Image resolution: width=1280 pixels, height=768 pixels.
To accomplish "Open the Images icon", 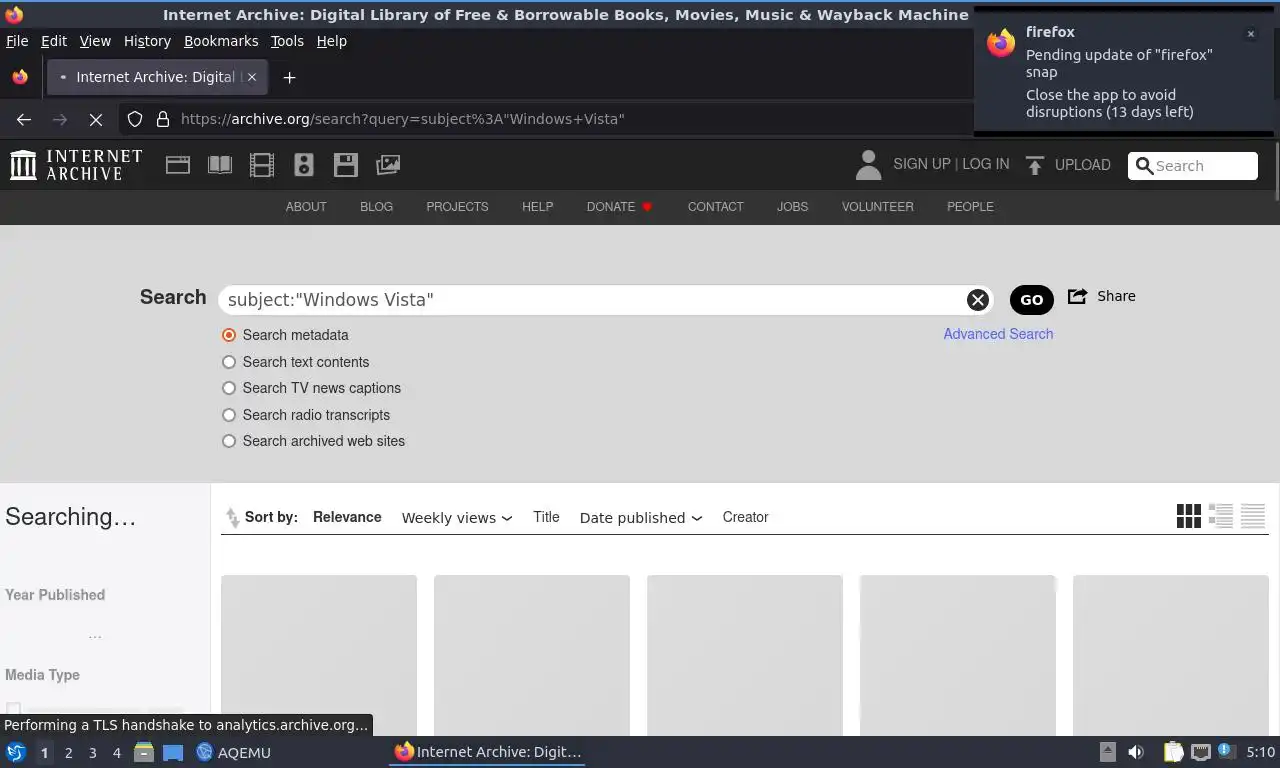I will pyautogui.click(x=388, y=165).
